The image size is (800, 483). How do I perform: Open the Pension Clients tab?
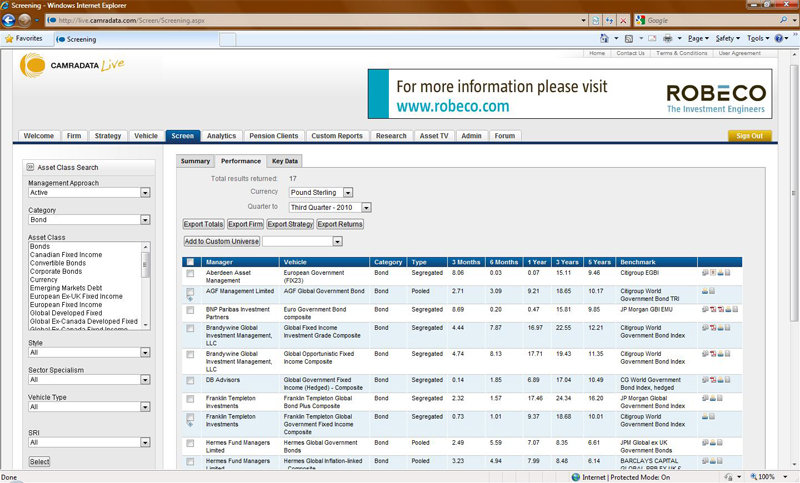tap(274, 136)
